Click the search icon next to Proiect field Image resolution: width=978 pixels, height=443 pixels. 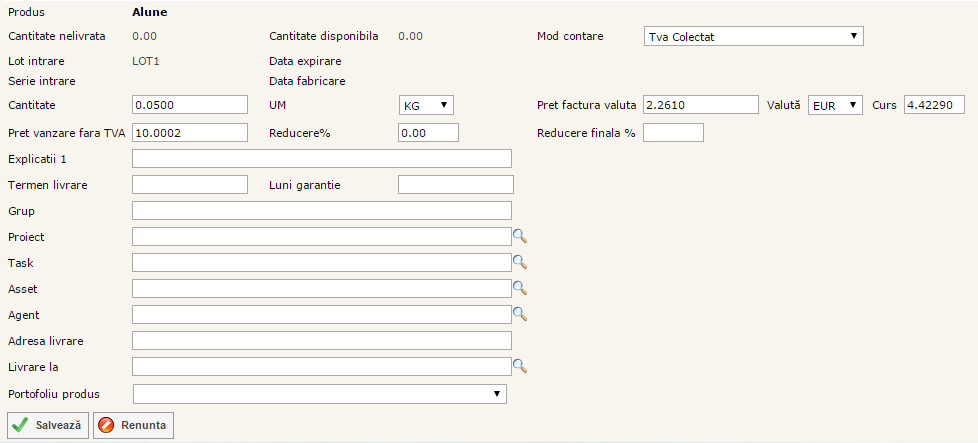519,236
